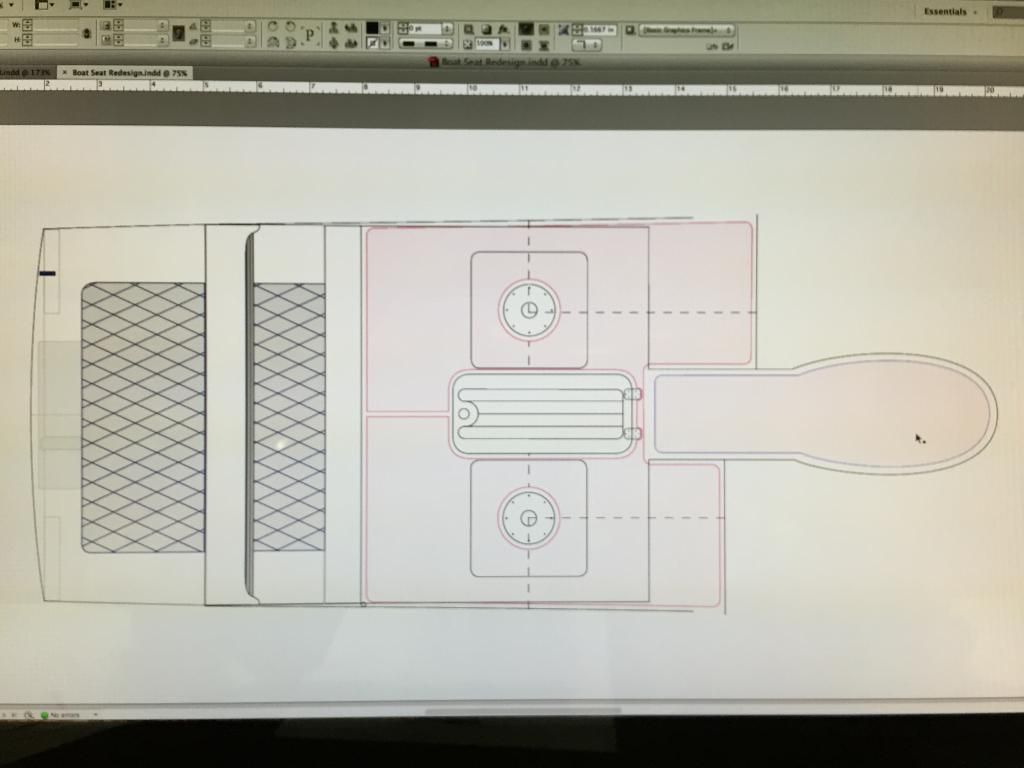Open the corner shape dropdown

587,45
